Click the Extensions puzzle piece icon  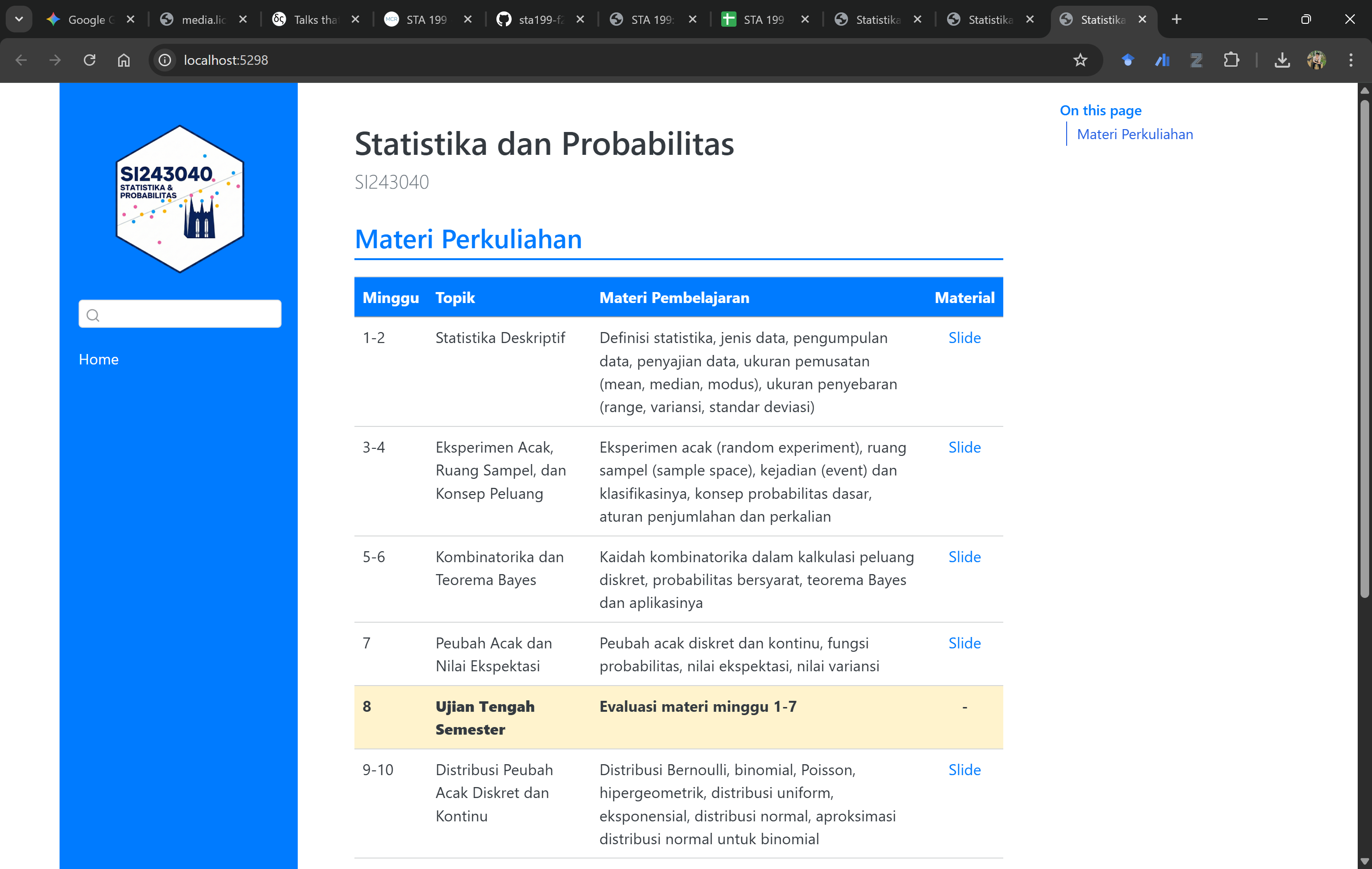1232,60
